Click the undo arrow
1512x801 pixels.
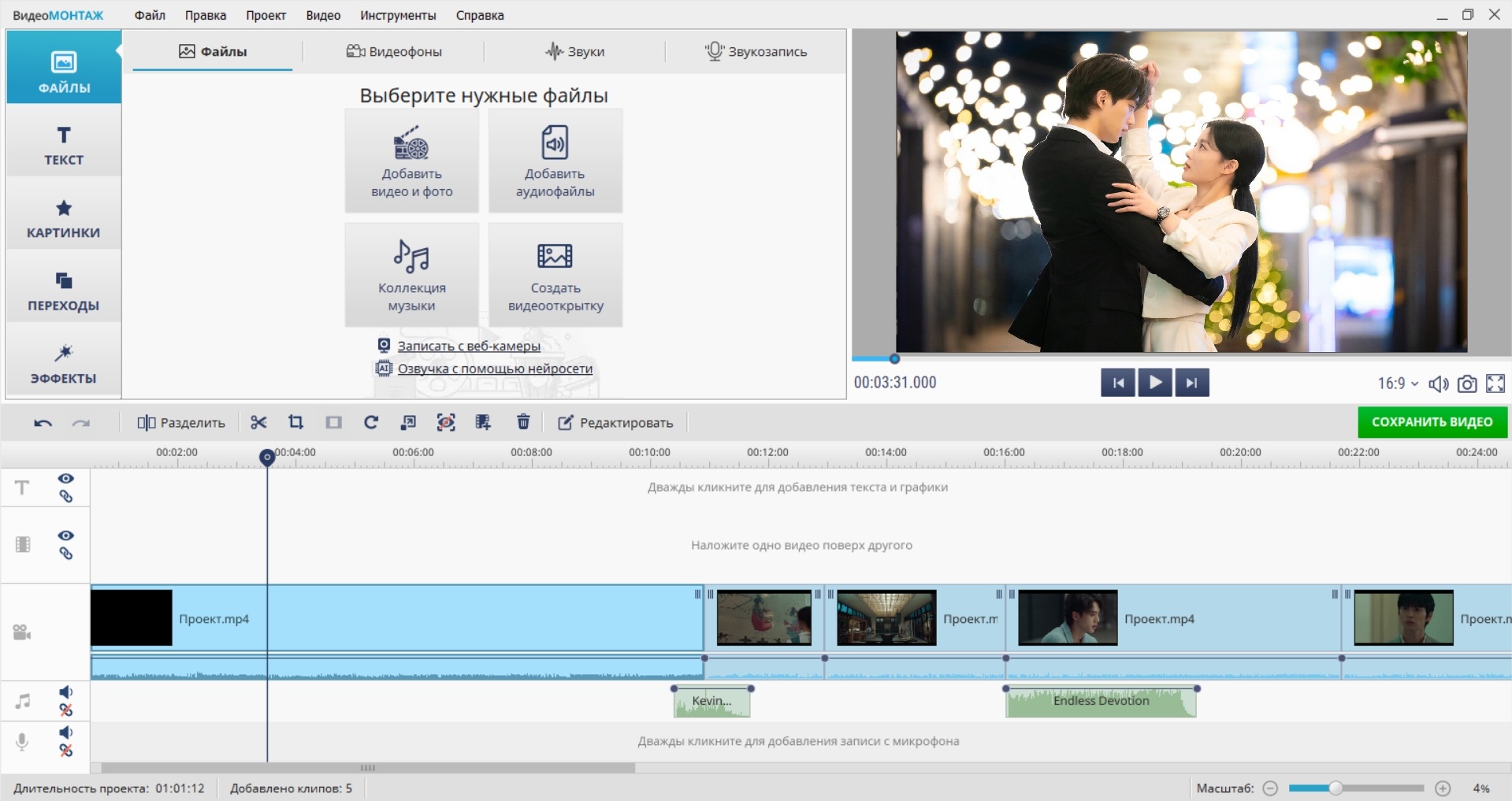[x=43, y=423]
